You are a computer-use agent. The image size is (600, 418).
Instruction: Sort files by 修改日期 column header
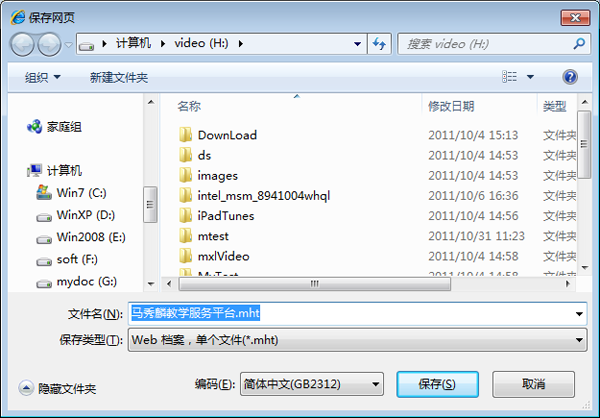451,106
